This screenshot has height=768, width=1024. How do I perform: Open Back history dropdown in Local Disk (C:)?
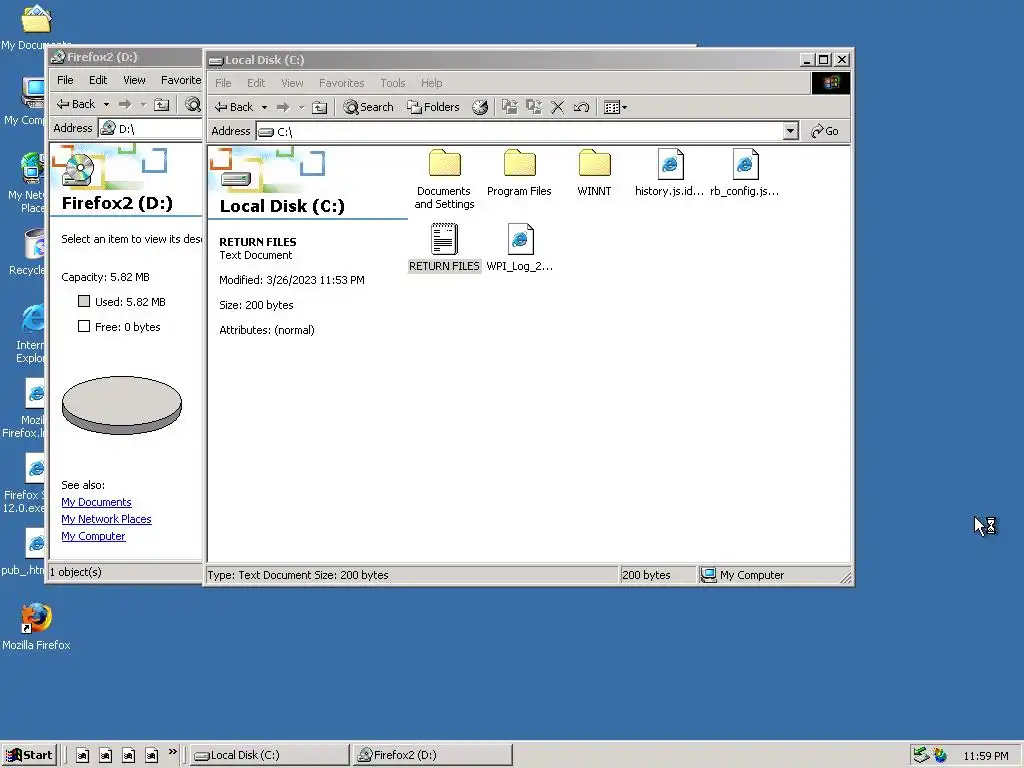[264, 107]
